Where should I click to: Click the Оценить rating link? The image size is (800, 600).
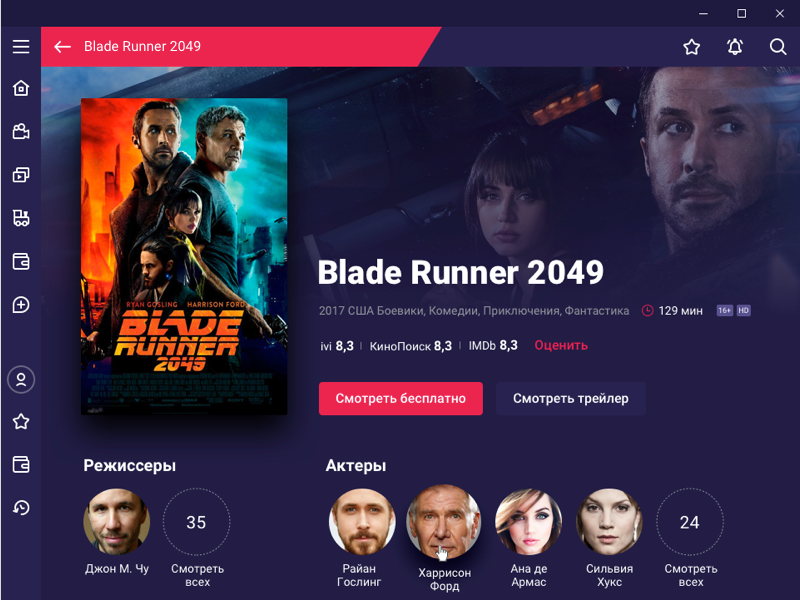tap(561, 345)
